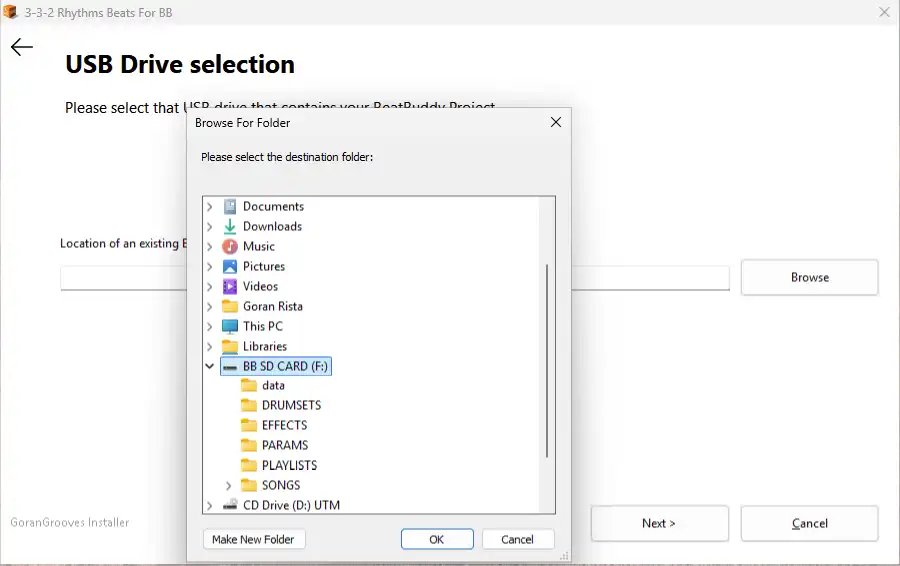Screen dimensions: 900x566
Task: Select the "data" folder label
Action: tap(273, 385)
